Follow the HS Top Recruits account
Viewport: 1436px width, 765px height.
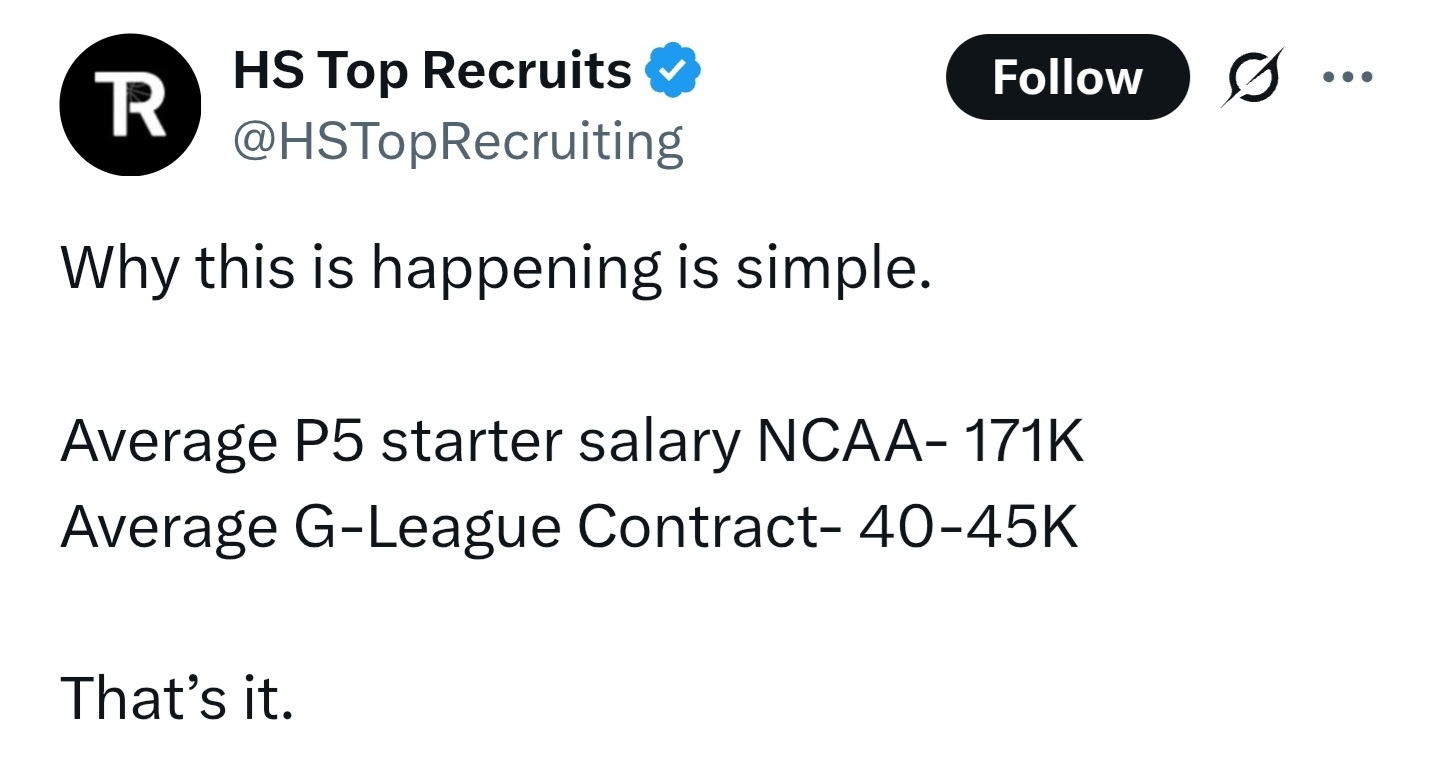pos(1067,77)
